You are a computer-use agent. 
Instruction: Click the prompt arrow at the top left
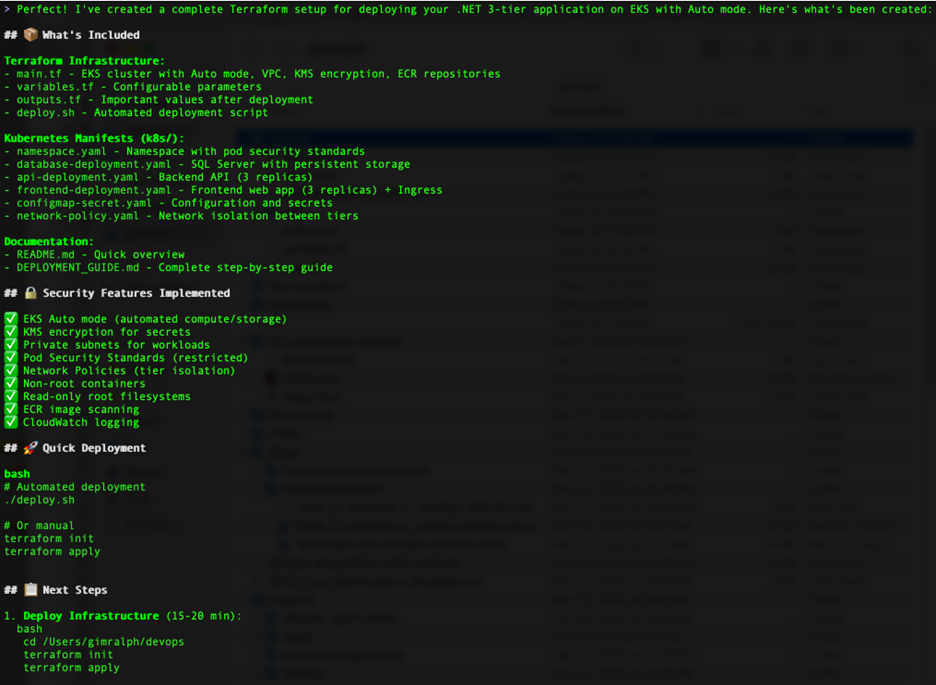coord(7,8)
